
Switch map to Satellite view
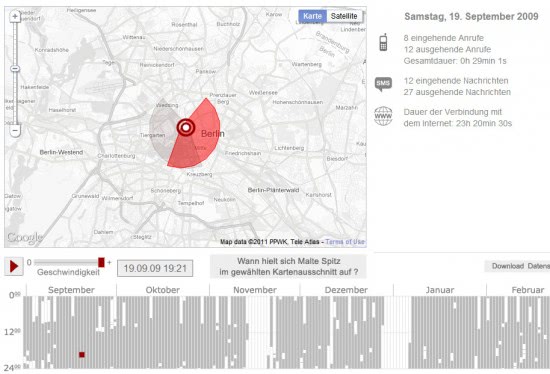pyautogui.click(x=344, y=16)
